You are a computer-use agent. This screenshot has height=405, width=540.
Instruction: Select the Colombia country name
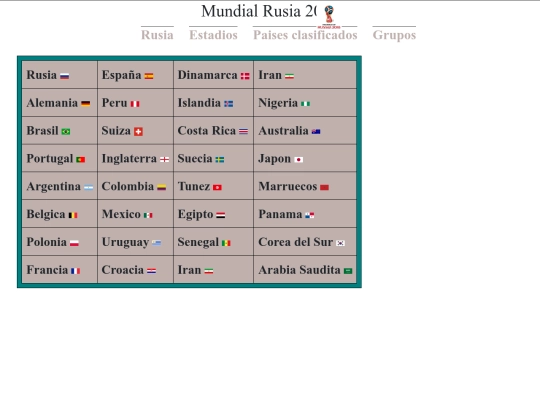coord(128,187)
